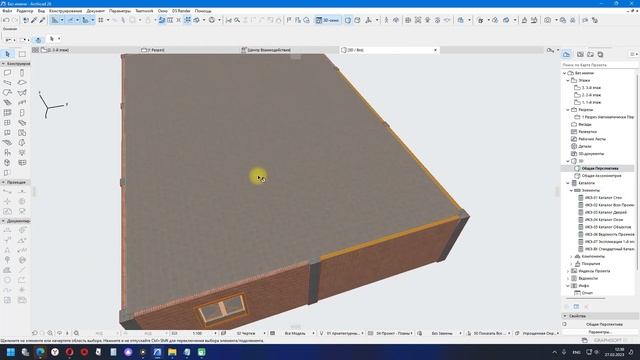The height and width of the screenshot is (360, 640).
Task: Select the Column tool
Action: [x=22, y=73]
